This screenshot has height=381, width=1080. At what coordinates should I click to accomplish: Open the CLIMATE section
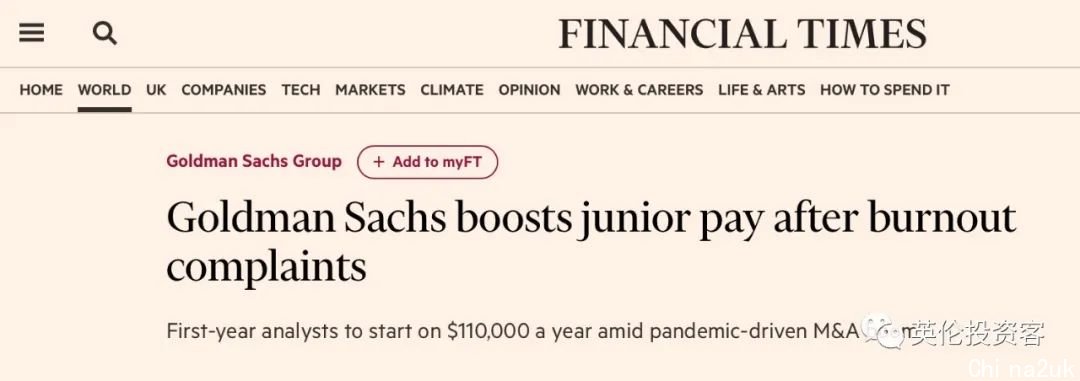[x=452, y=90]
